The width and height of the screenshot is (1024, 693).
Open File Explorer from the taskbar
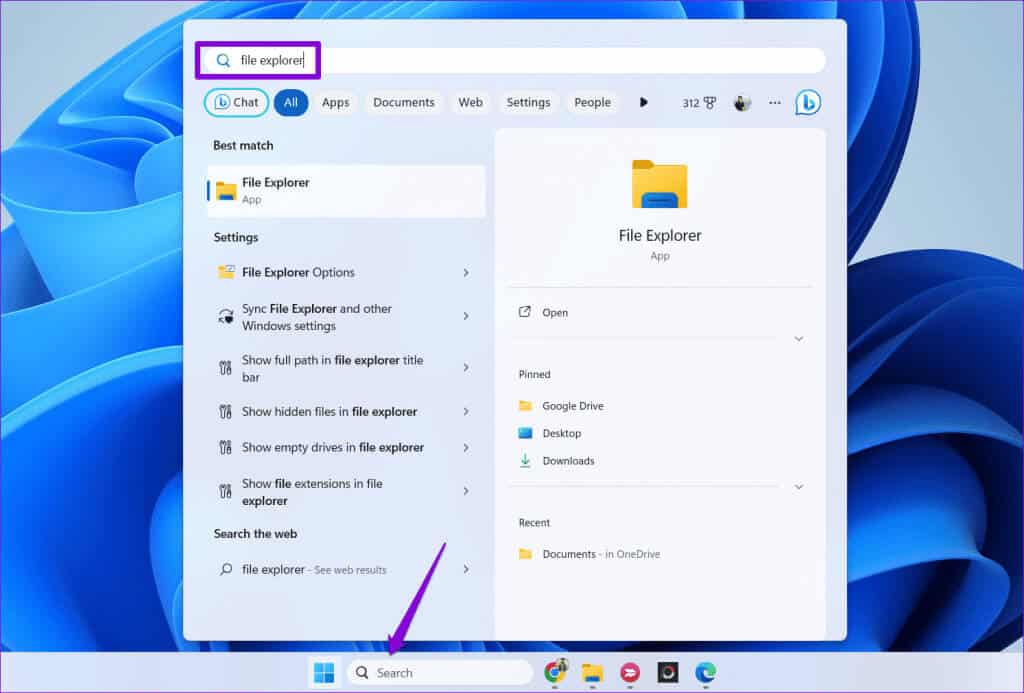[592, 673]
